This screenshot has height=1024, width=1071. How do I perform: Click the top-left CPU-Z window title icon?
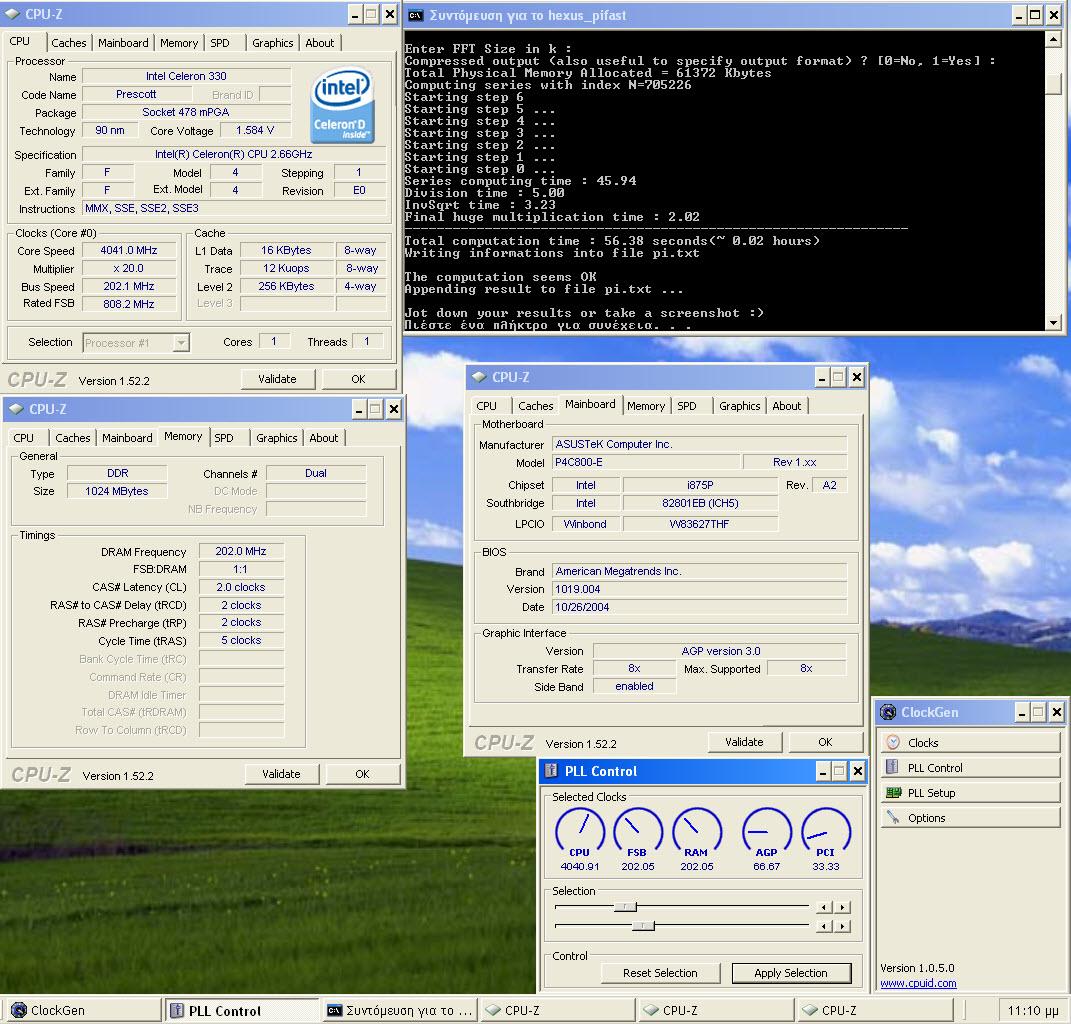pyautogui.click(x=12, y=14)
